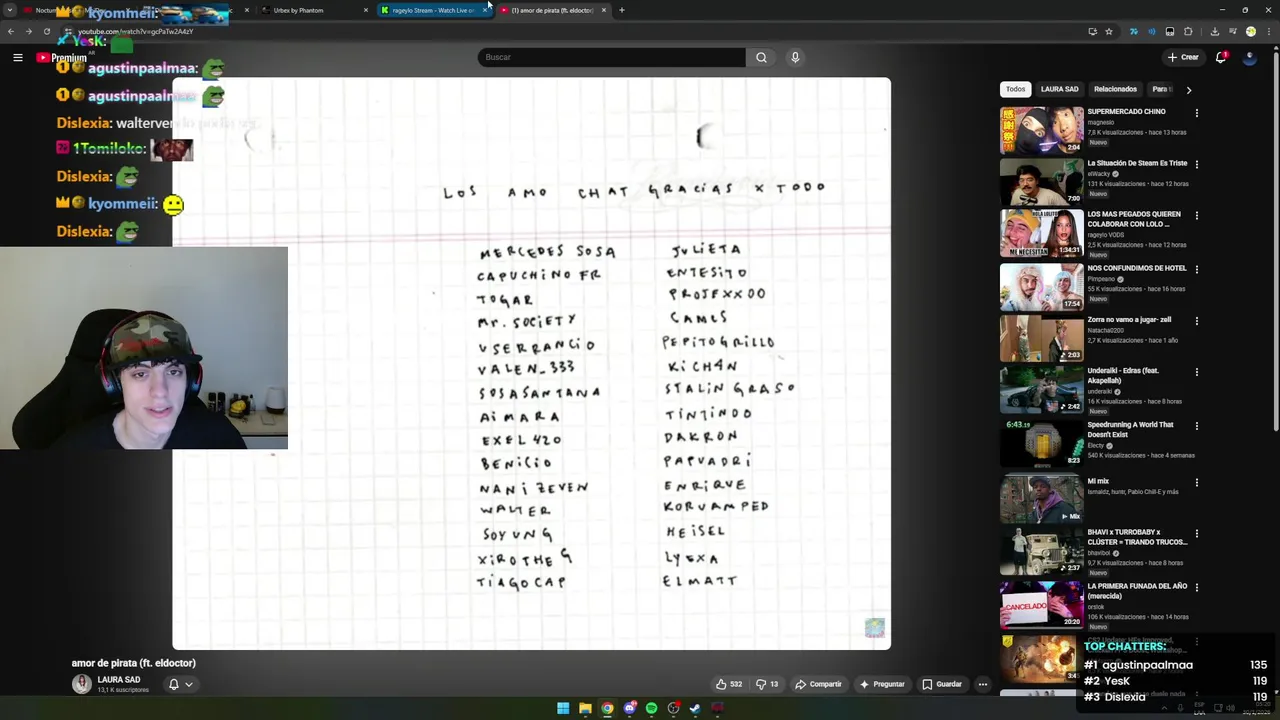The width and height of the screenshot is (1280, 720).
Task: Click the Preguntar button
Action: (x=881, y=684)
